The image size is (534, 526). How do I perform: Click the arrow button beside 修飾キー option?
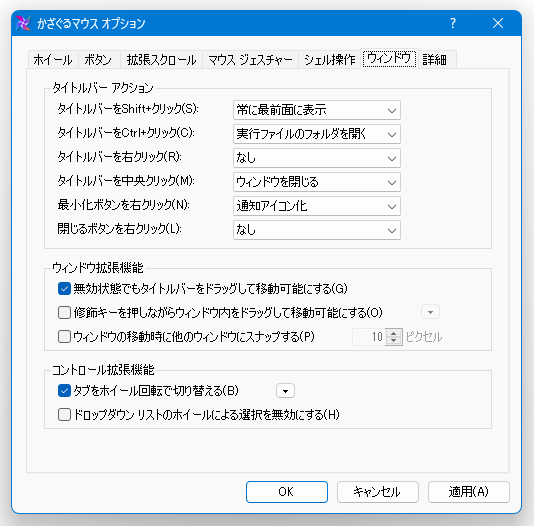point(430,312)
